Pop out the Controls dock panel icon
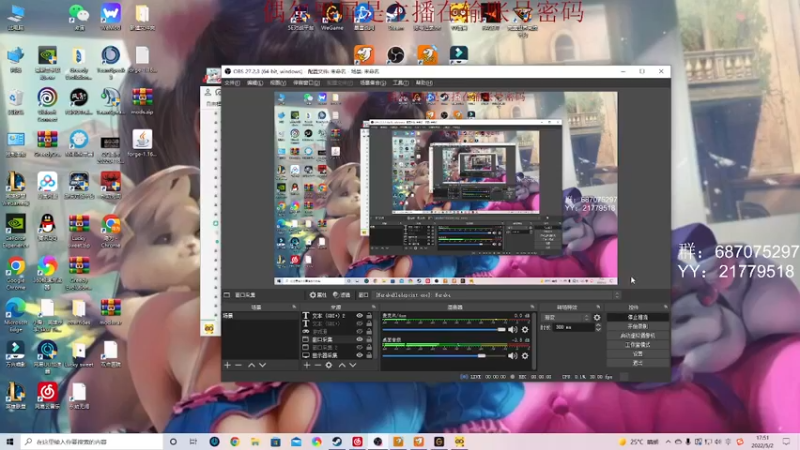Screen dimensions: 800x450 tap(665, 307)
